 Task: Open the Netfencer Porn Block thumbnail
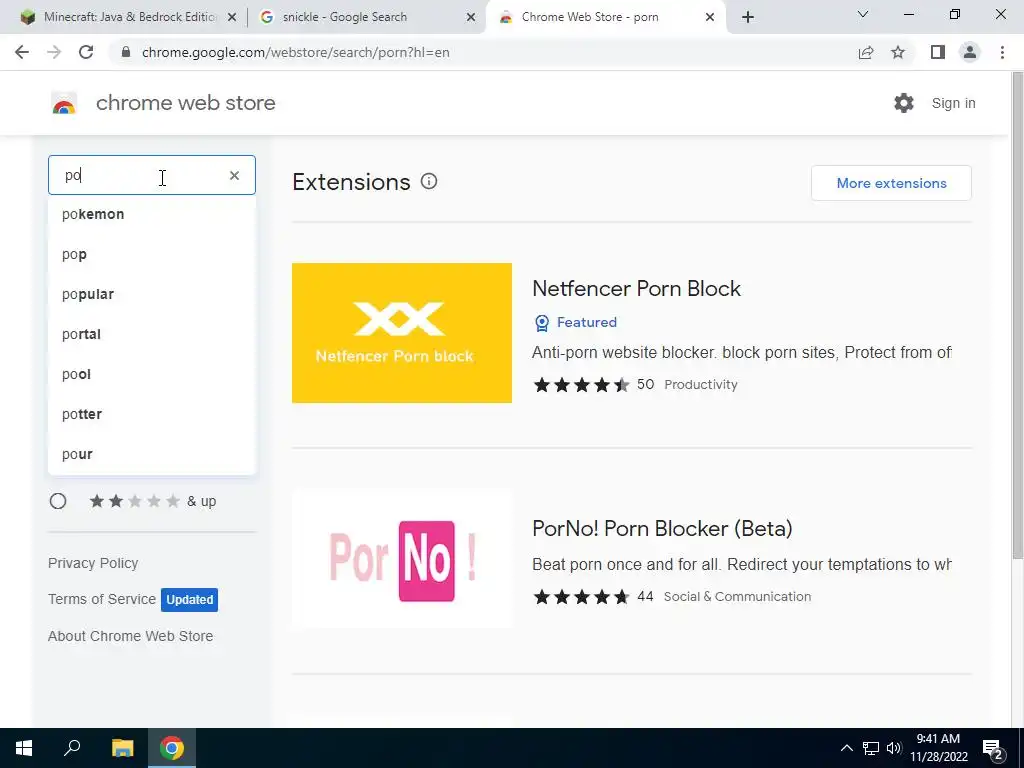click(x=402, y=333)
